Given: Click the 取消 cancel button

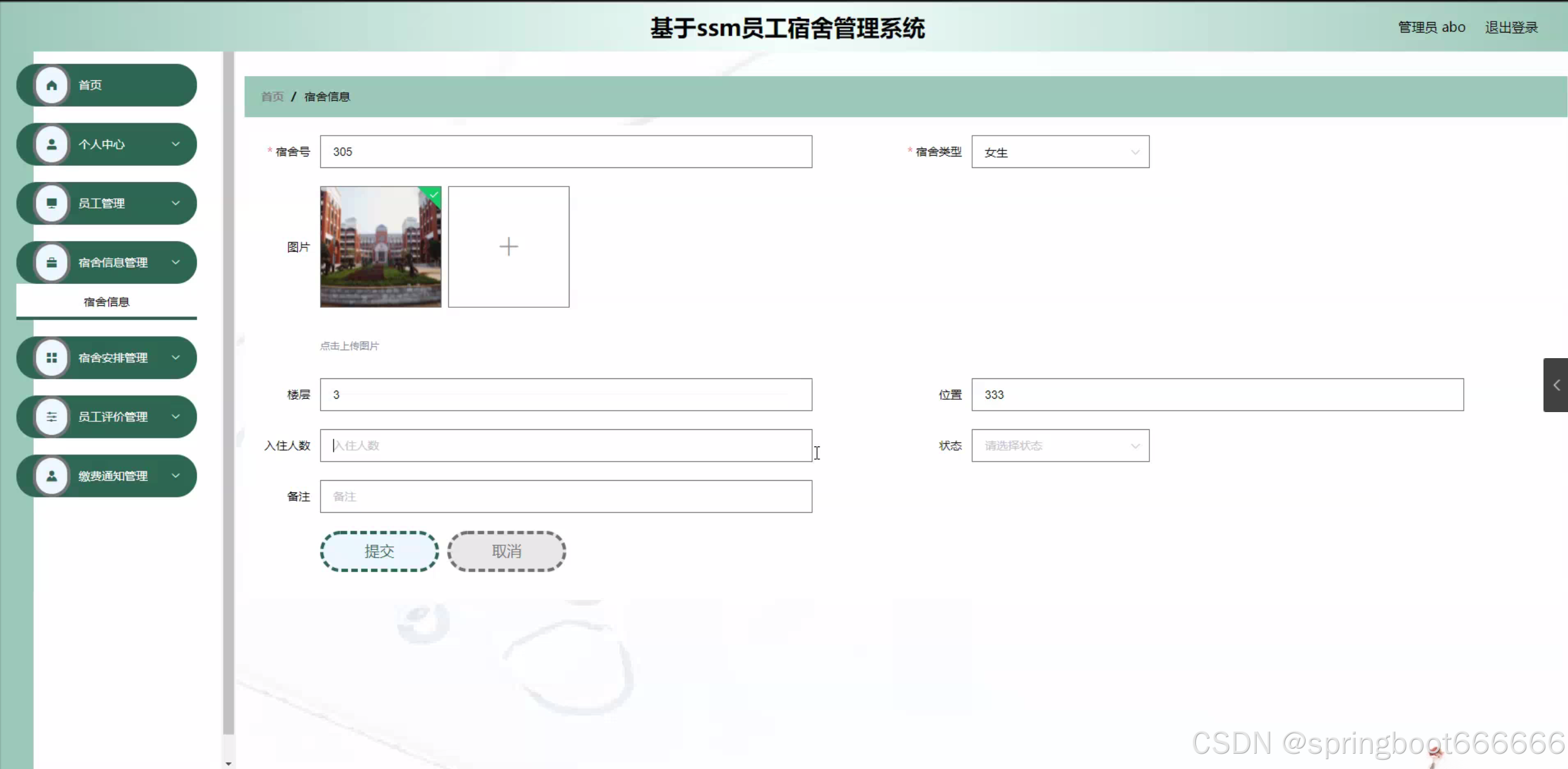Looking at the screenshot, I should [506, 551].
